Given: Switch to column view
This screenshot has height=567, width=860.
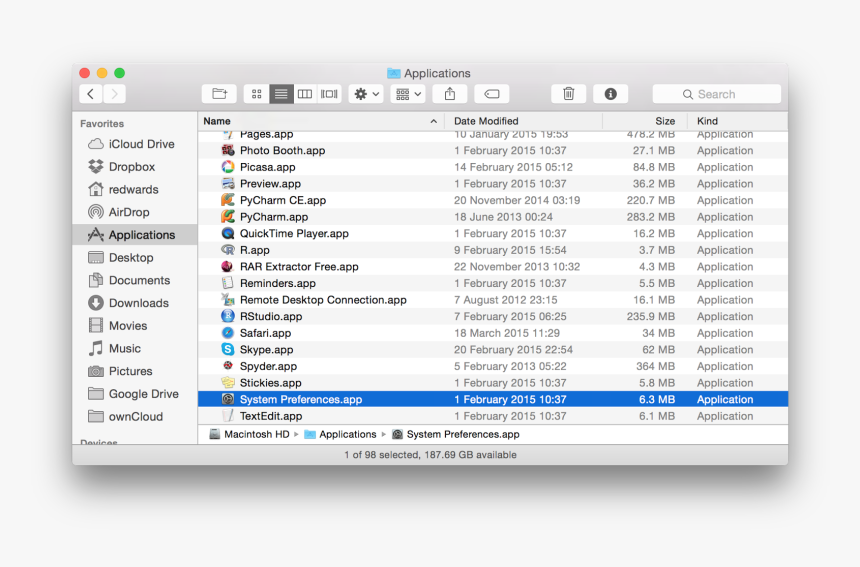Looking at the screenshot, I should [305, 94].
